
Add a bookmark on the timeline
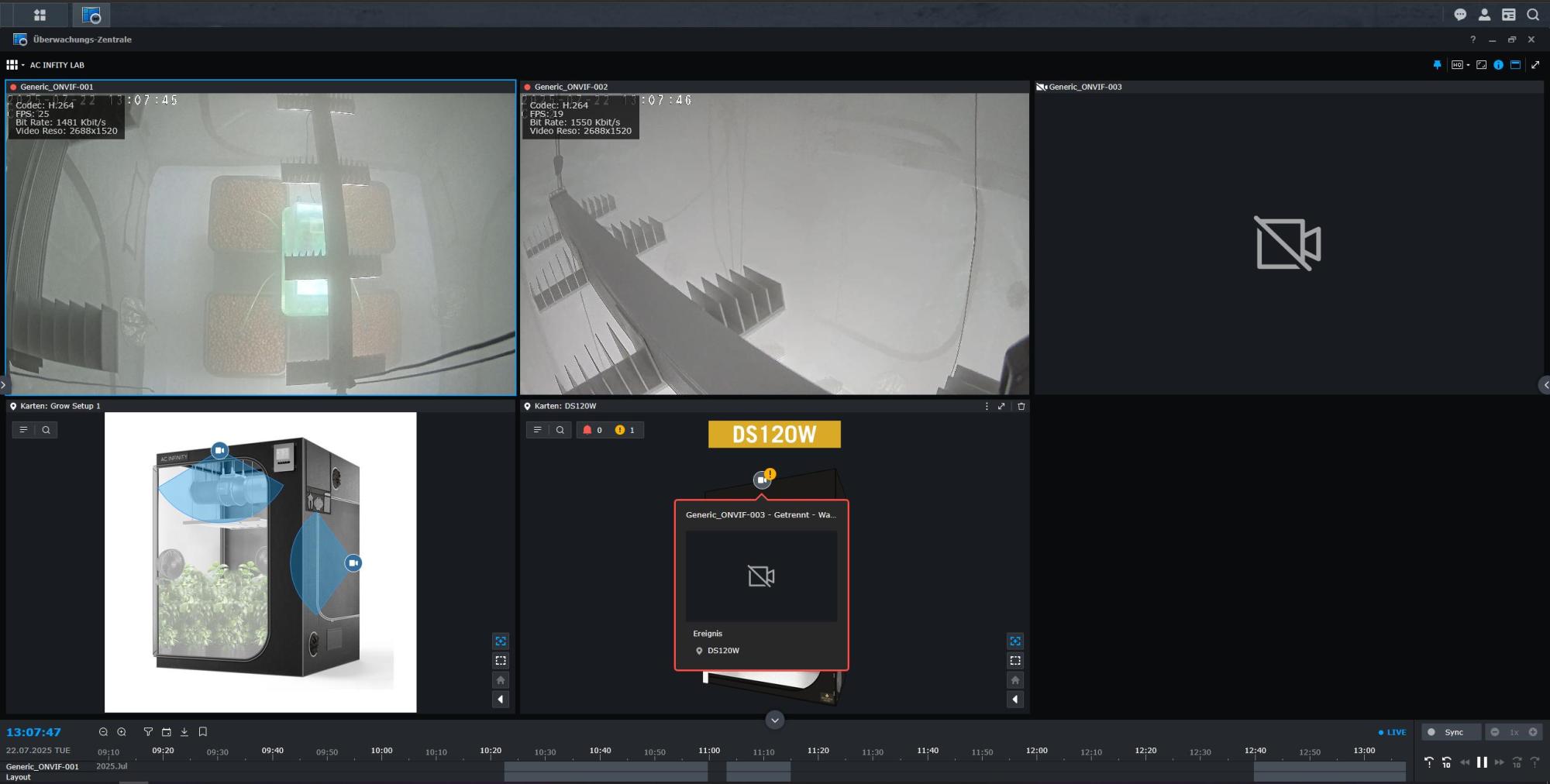click(x=203, y=732)
